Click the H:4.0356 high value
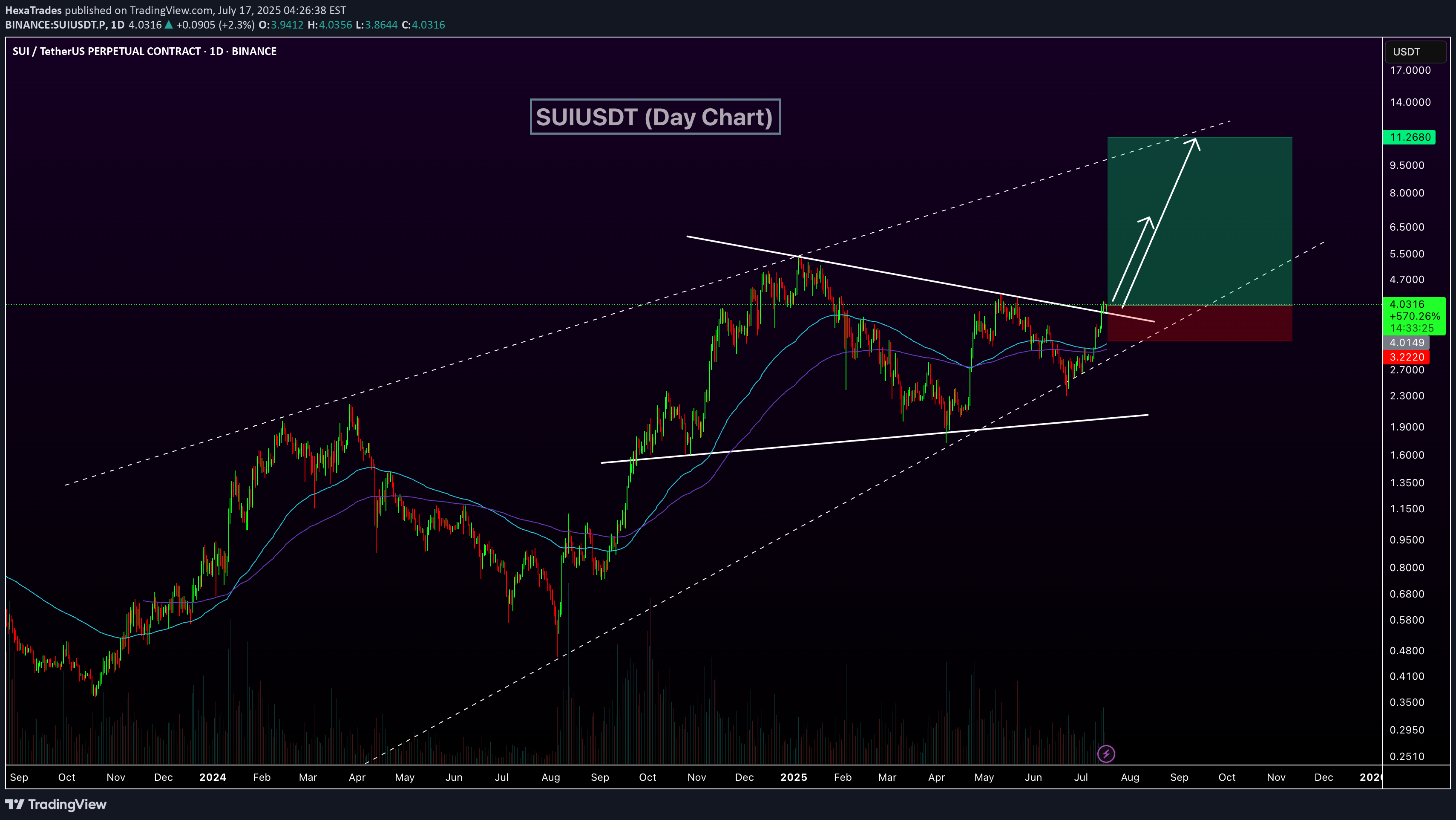Screen dimensions: 1456x820 (x=330, y=25)
